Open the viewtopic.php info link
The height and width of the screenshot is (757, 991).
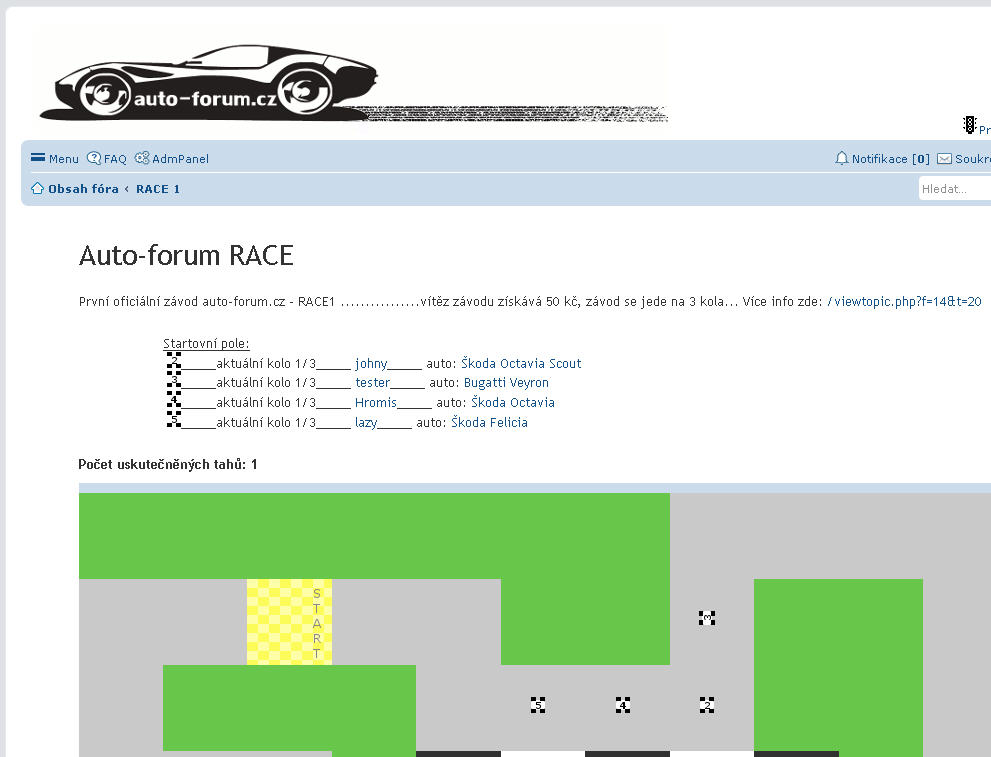[x=904, y=302]
